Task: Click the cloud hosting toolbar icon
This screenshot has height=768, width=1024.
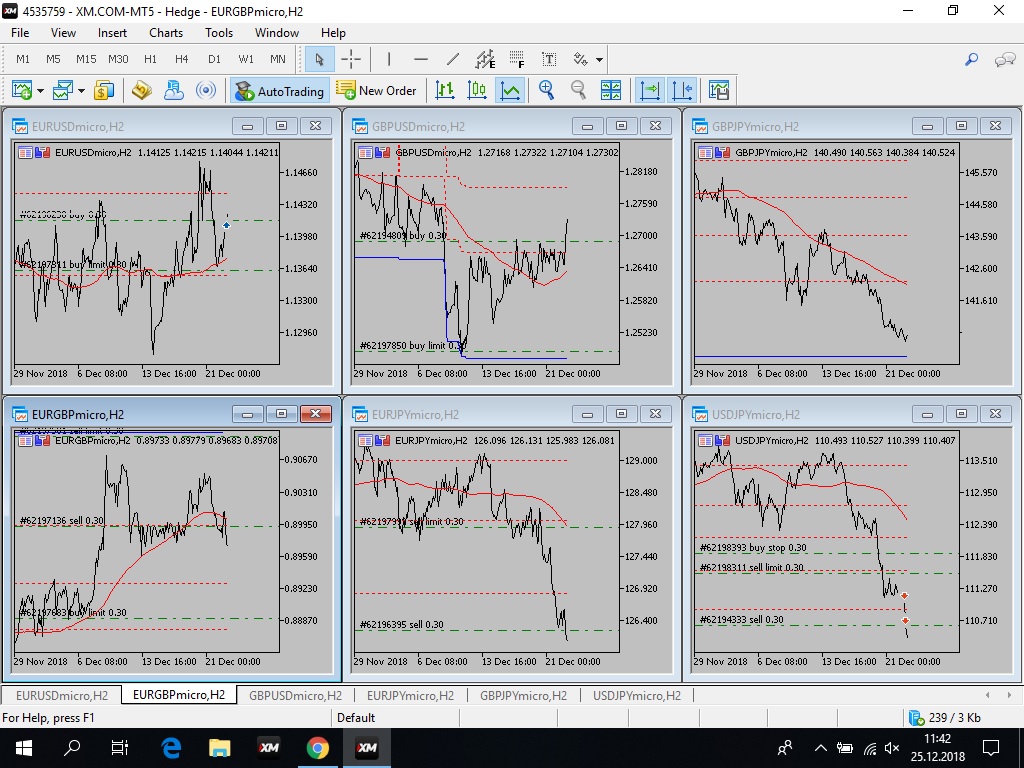Action: click(173, 90)
